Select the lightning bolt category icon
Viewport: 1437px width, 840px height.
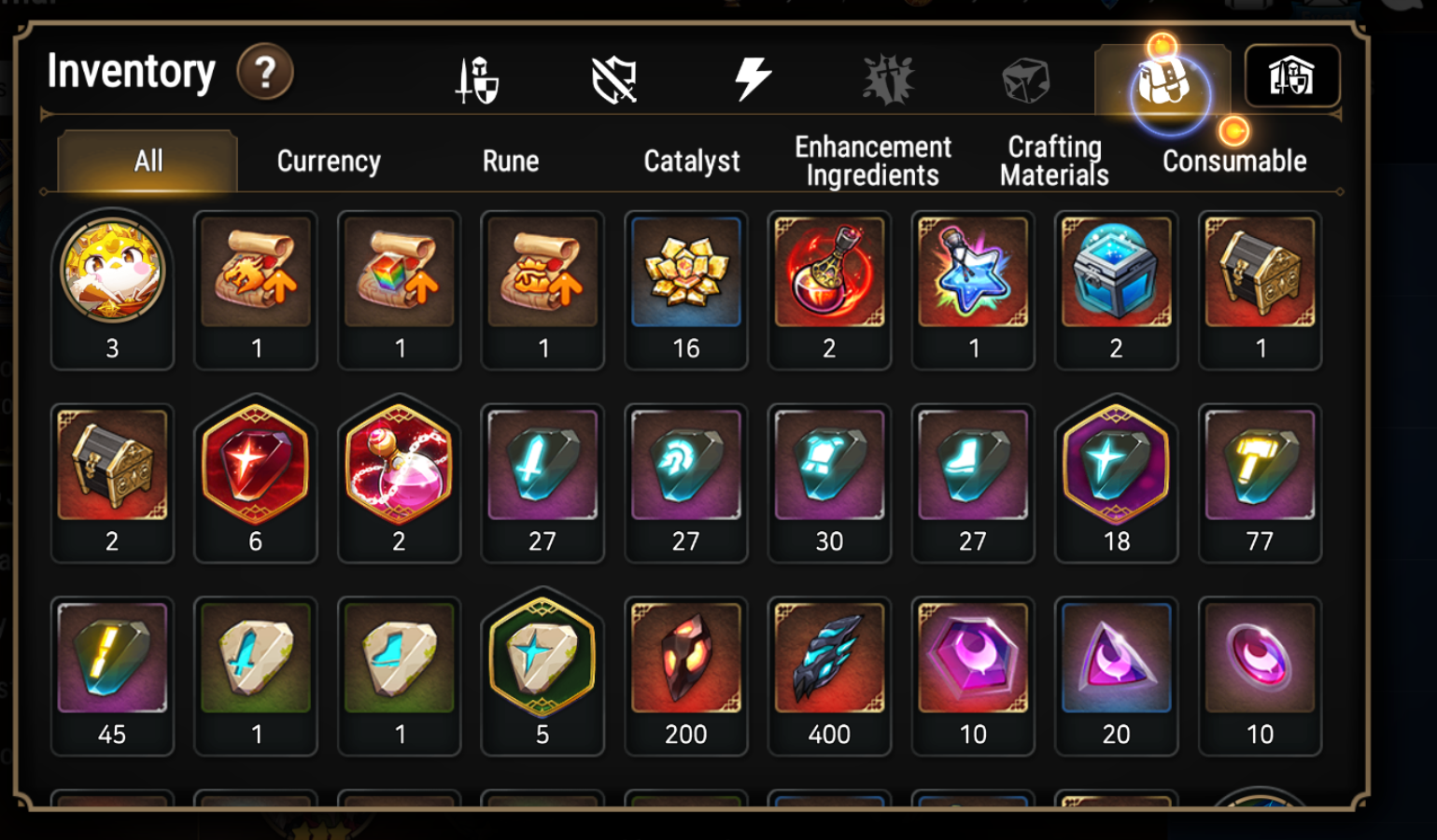(x=753, y=78)
